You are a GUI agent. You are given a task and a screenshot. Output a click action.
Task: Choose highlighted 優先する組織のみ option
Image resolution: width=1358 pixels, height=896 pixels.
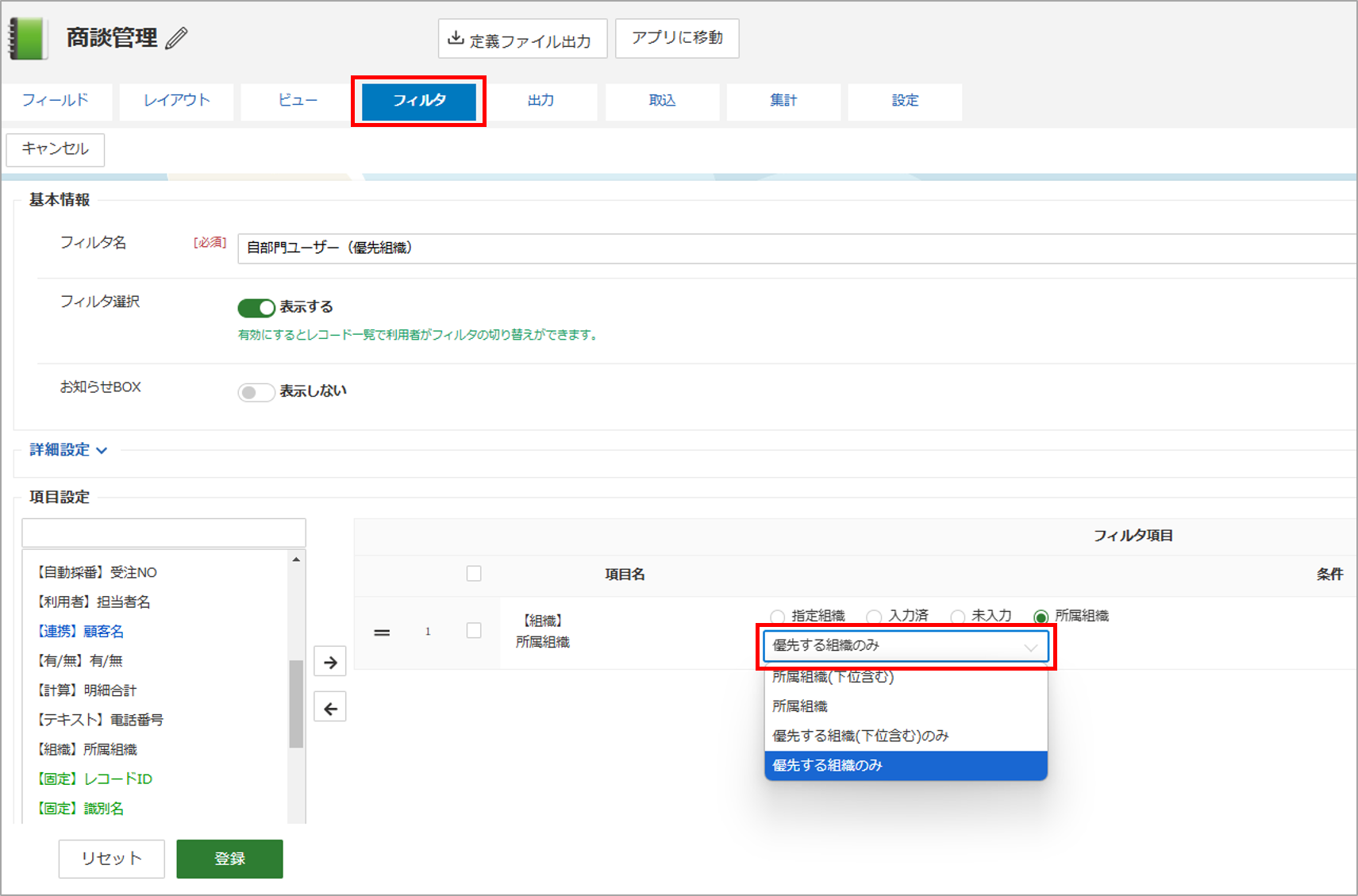[906, 765]
